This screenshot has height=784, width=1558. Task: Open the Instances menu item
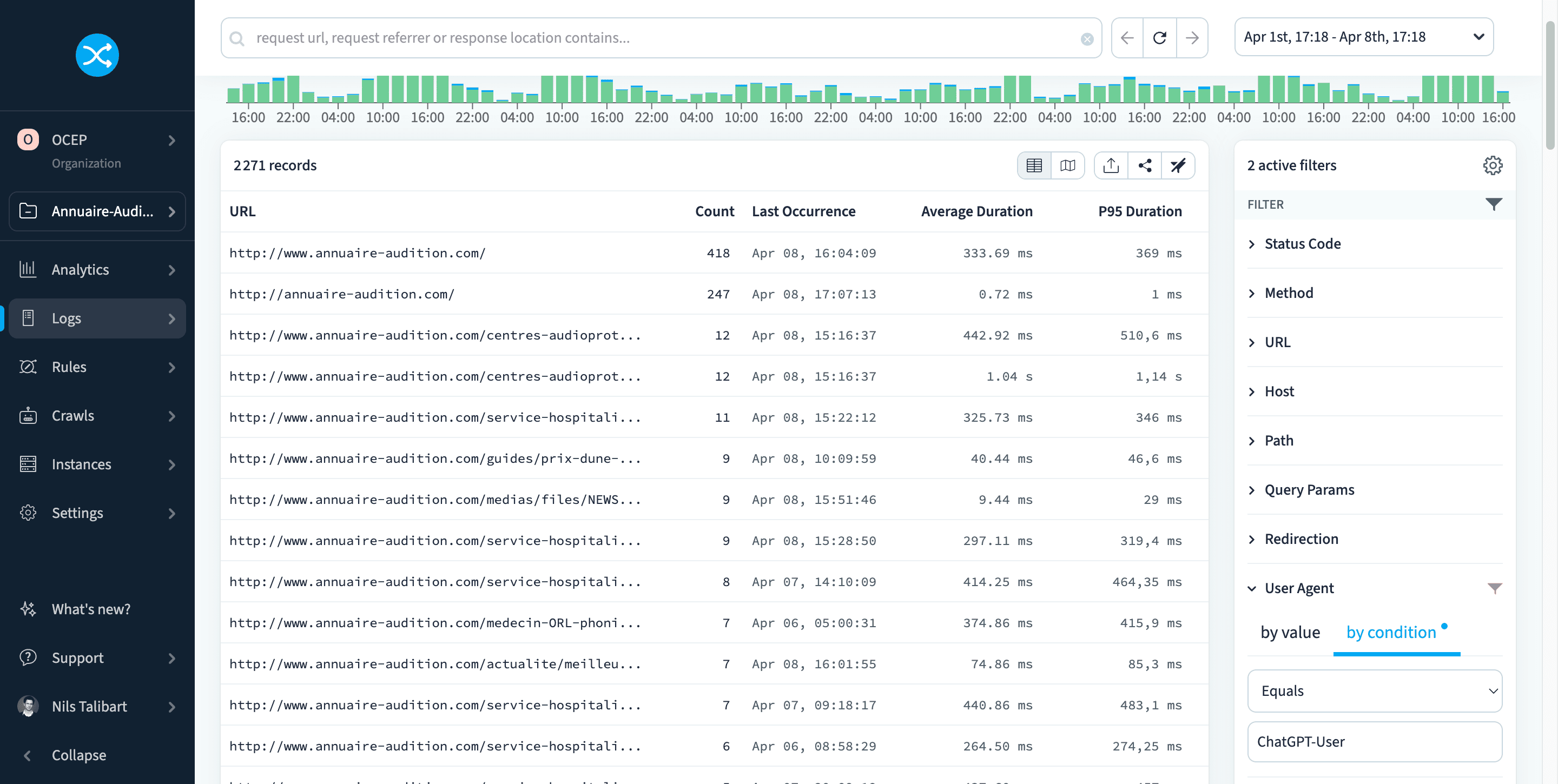click(x=97, y=464)
